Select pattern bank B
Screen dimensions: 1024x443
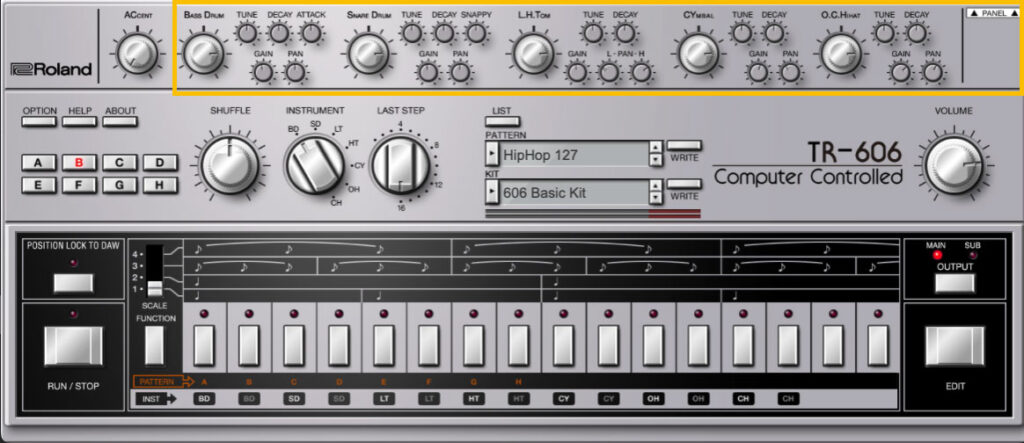[80, 163]
